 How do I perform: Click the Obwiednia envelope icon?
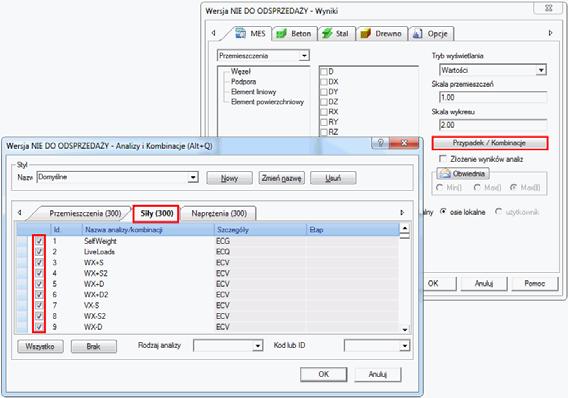[x=444, y=173]
